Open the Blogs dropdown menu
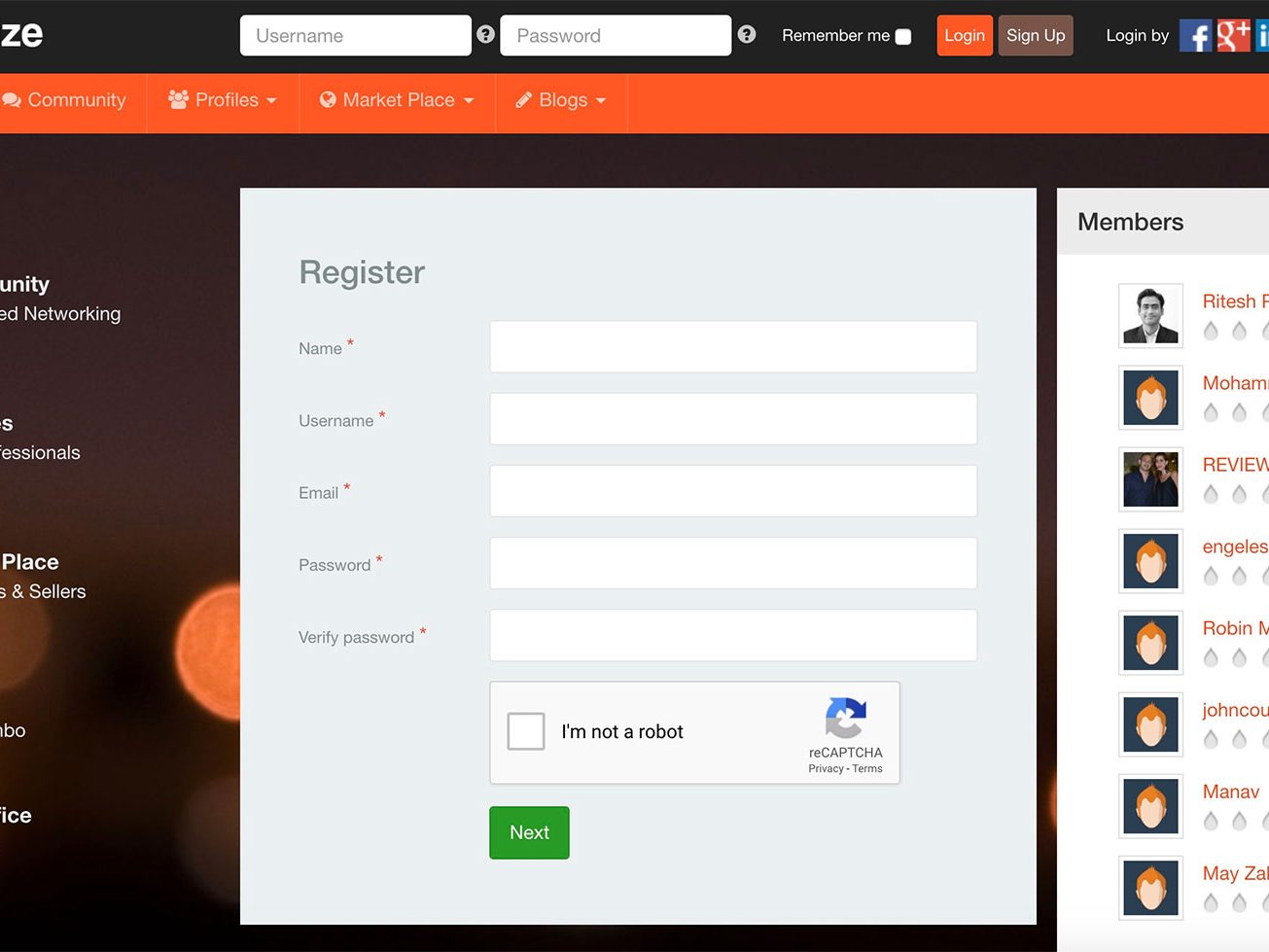Image resolution: width=1269 pixels, height=952 pixels. pos(561,100)
